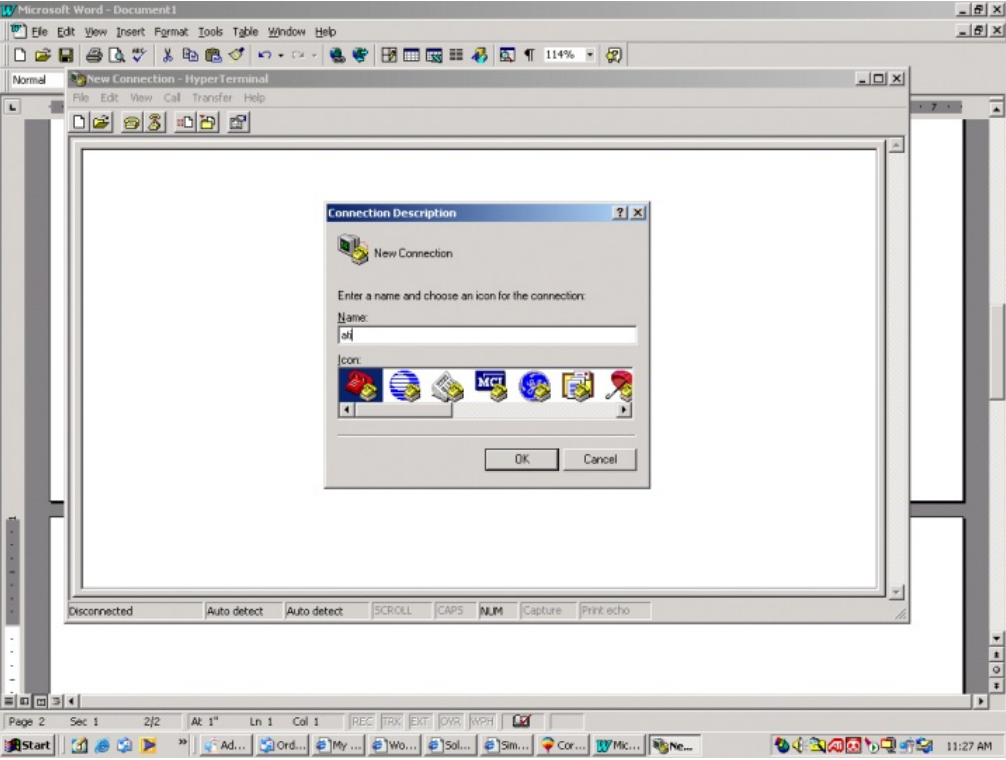Open the Word Table menu
Screen dimensions: 1006x760
pyautogui.click(x=245, y=31)
